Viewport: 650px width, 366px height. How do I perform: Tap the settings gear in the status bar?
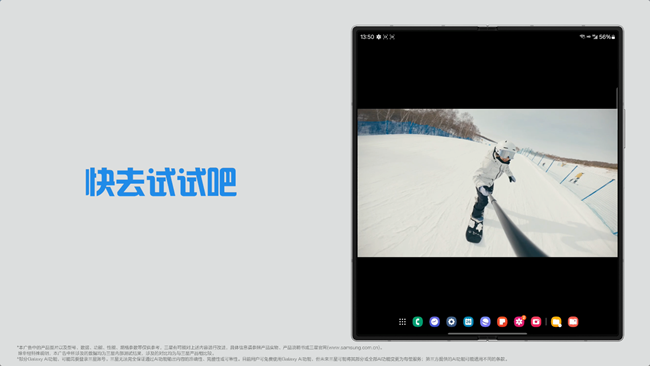point(378,37)
